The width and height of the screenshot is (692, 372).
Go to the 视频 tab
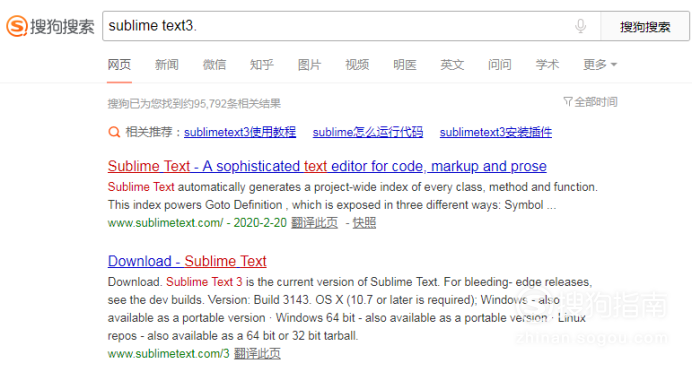[x=357, y=65]
